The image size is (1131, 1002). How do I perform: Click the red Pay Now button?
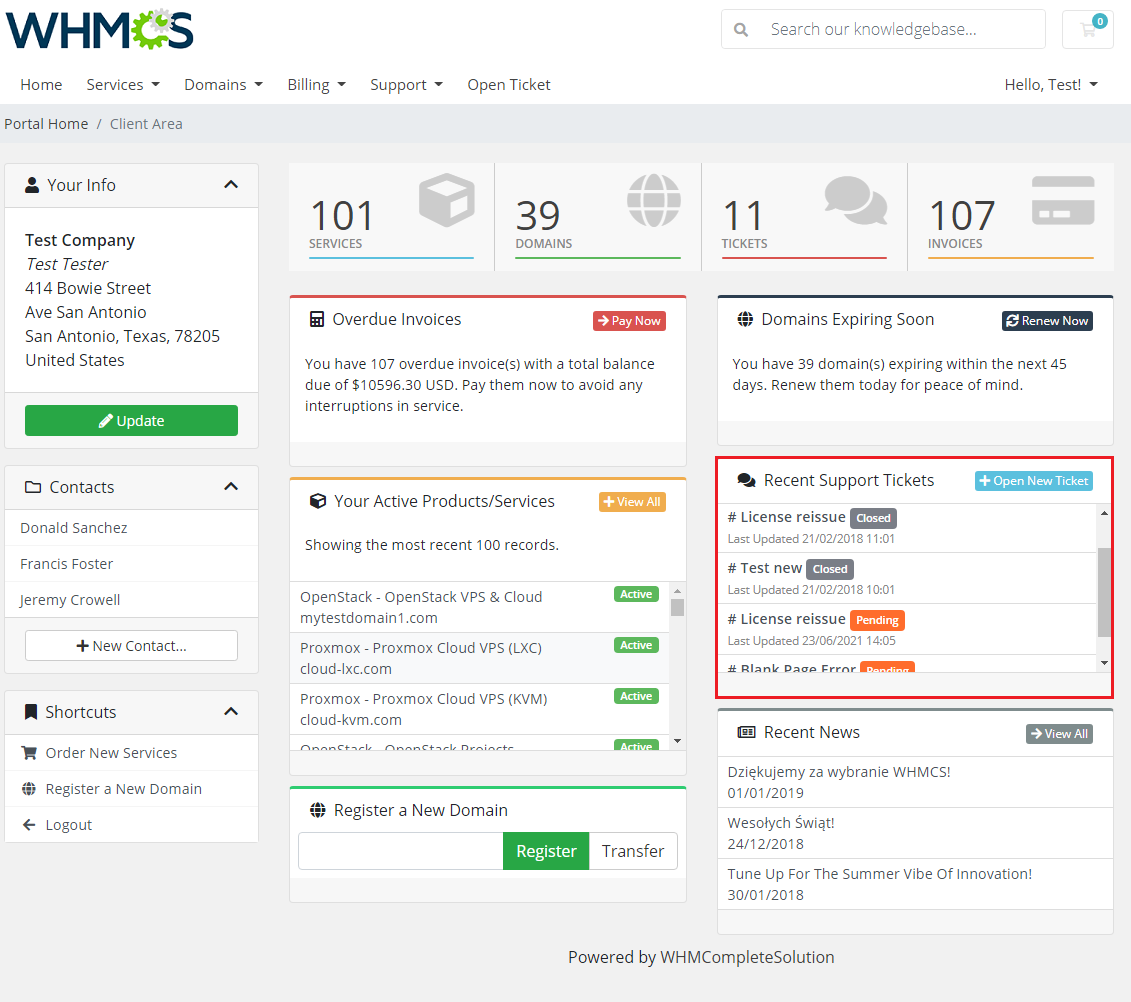(x=629, y=321)
